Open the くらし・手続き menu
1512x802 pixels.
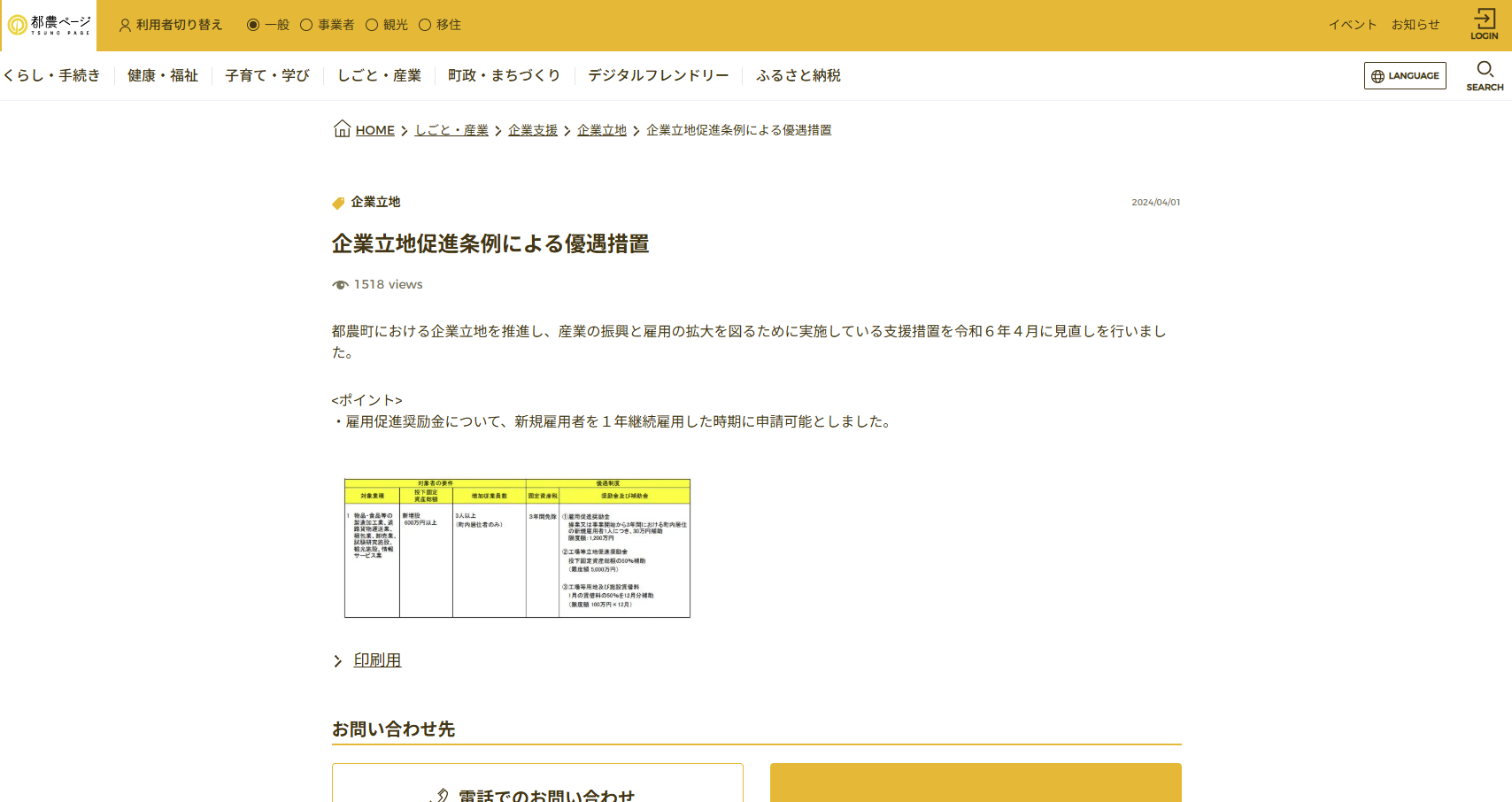pos(52,76)
